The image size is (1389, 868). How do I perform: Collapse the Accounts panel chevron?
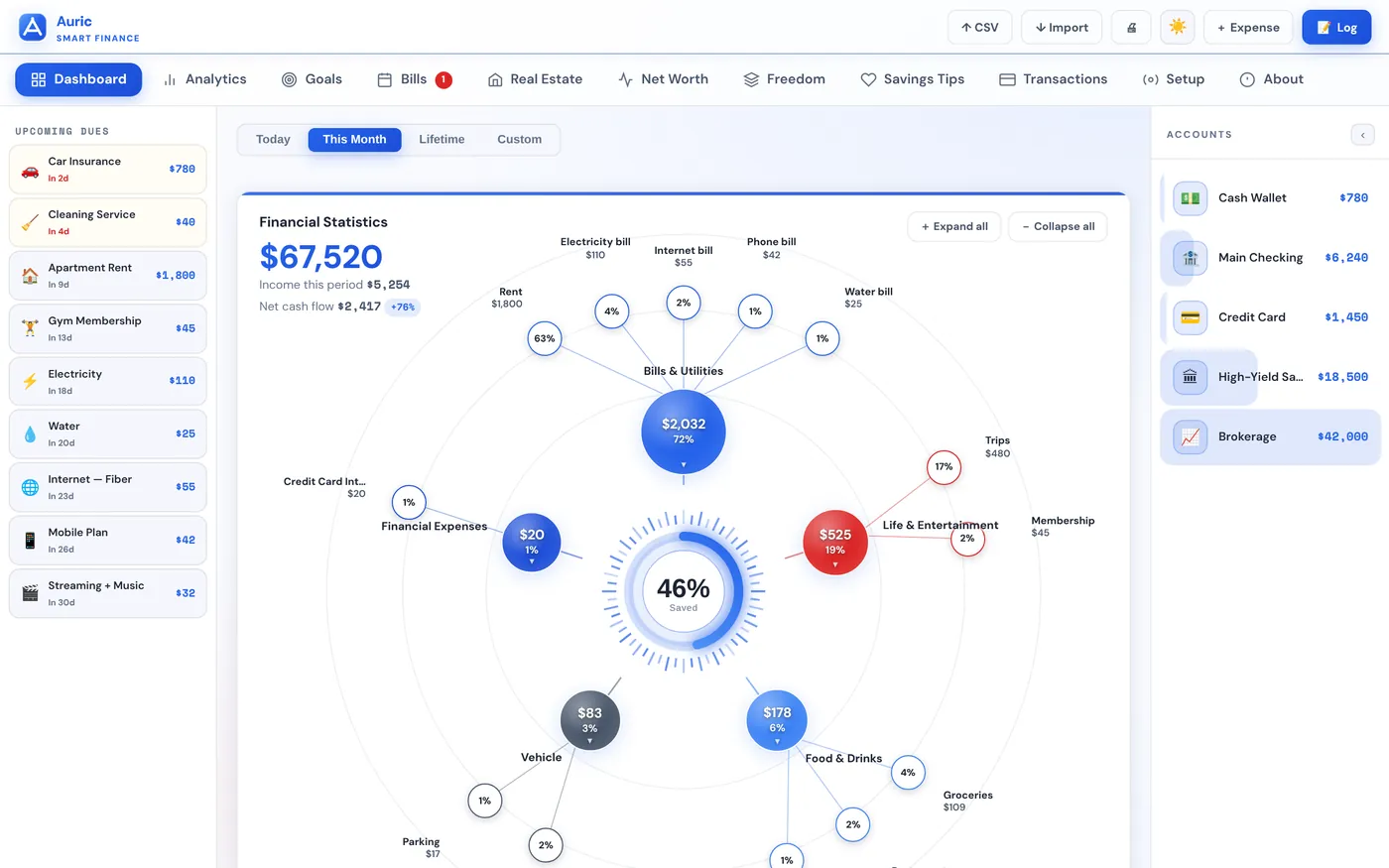1362,135
